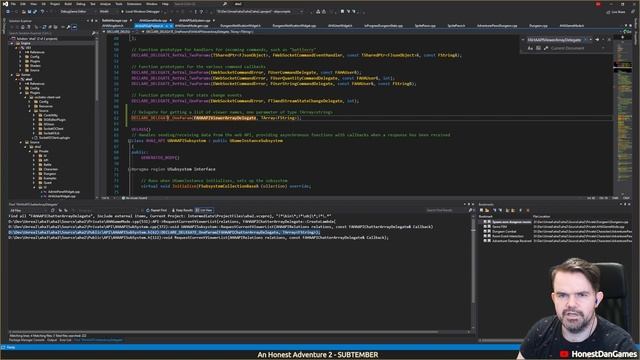The width and height of the screenshot is (640, 360).
Task: Click the Find Next arrow in the Find widget
Action: (x=597, y=40)
